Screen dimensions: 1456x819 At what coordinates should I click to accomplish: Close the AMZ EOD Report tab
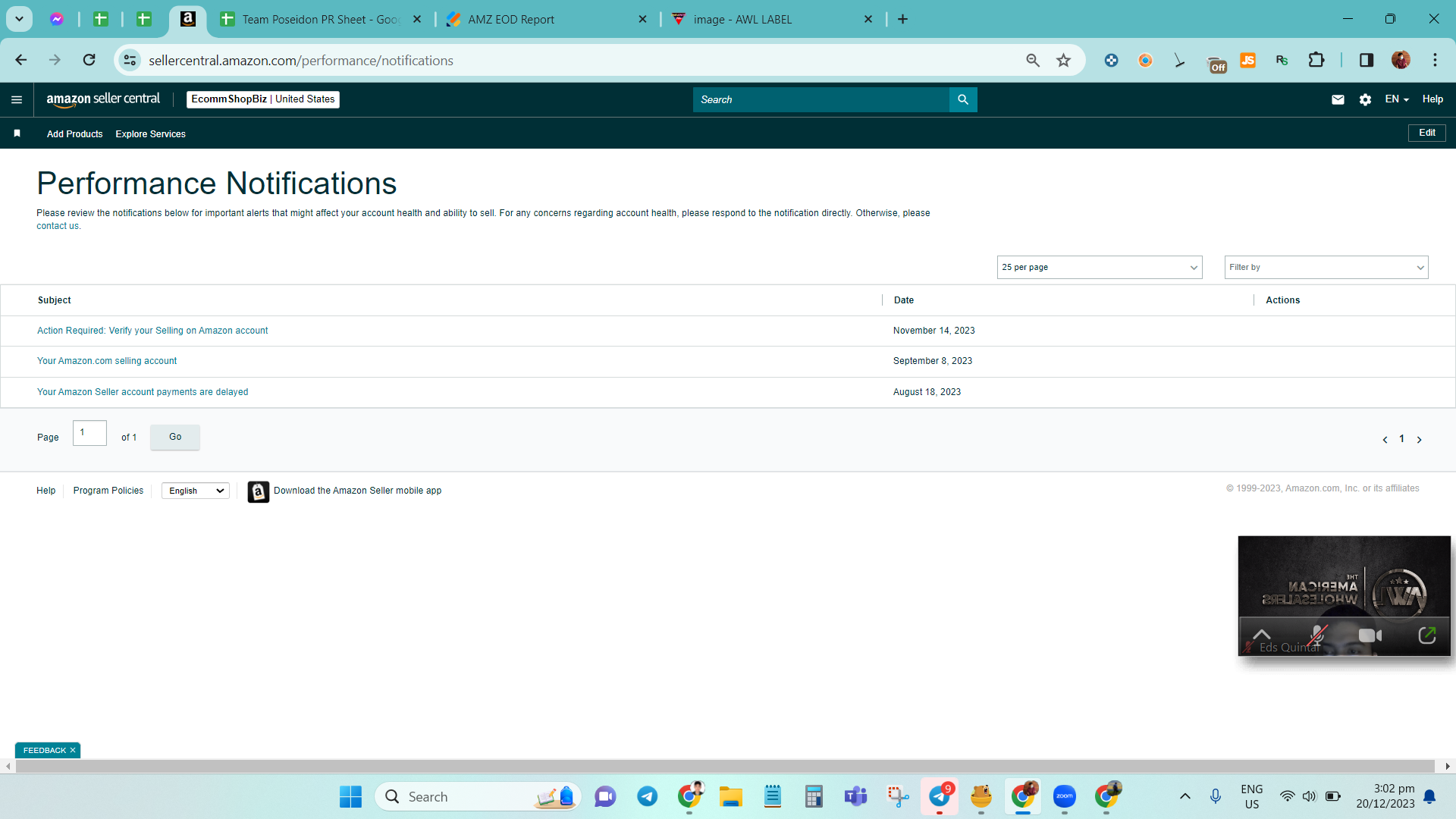642,20
